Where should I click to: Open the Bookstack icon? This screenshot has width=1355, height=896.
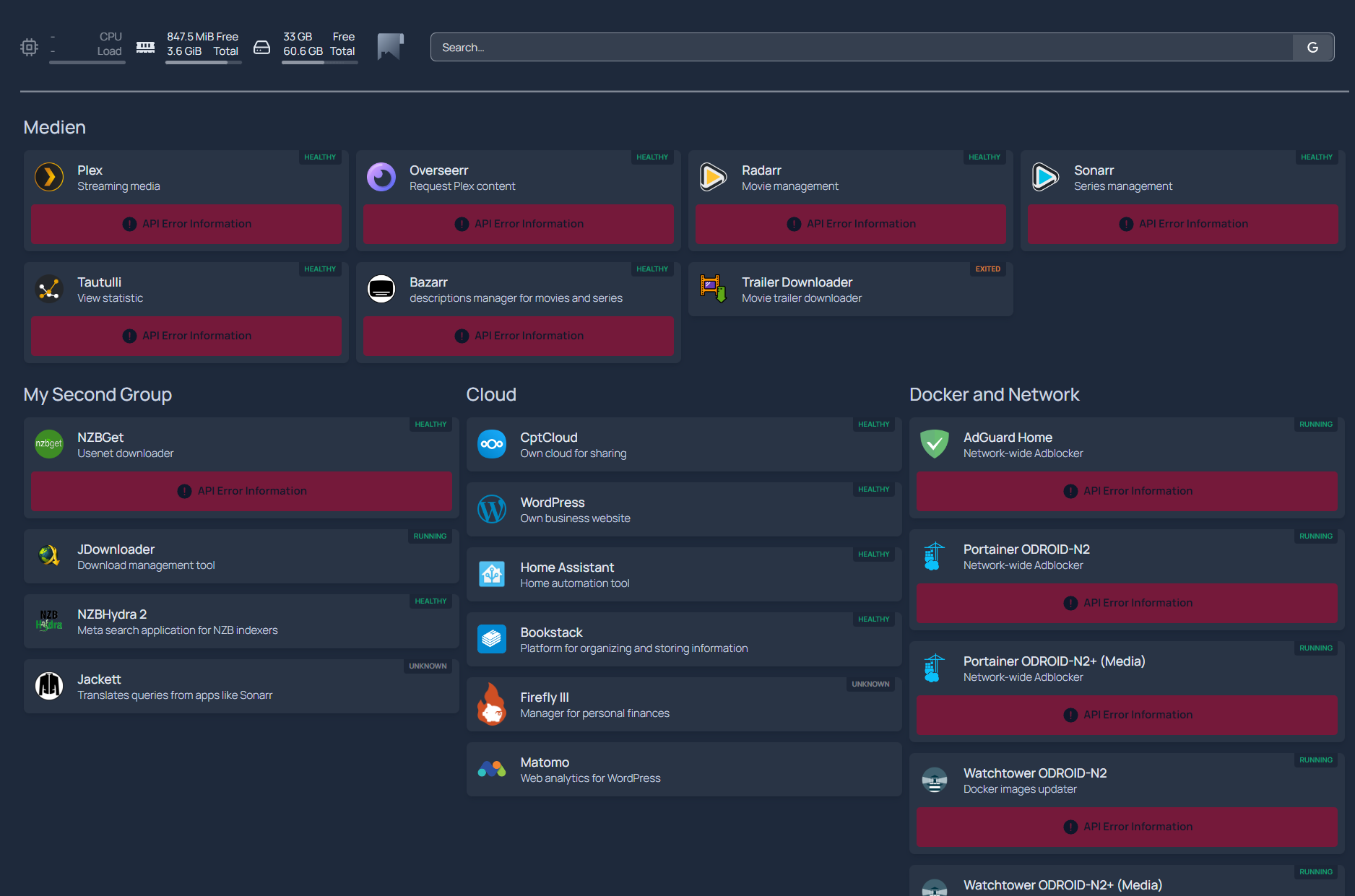point(492,639)
